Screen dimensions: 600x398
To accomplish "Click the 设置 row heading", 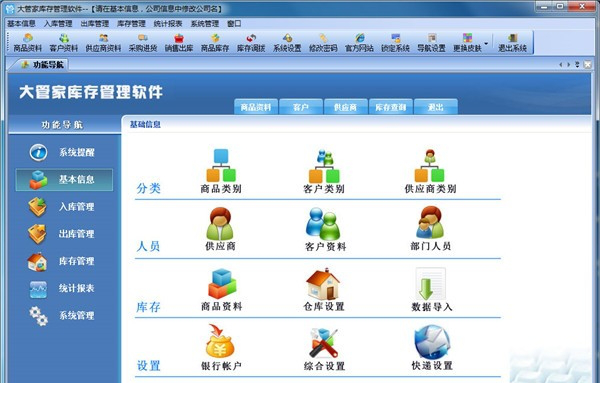I will coord(148,366).
